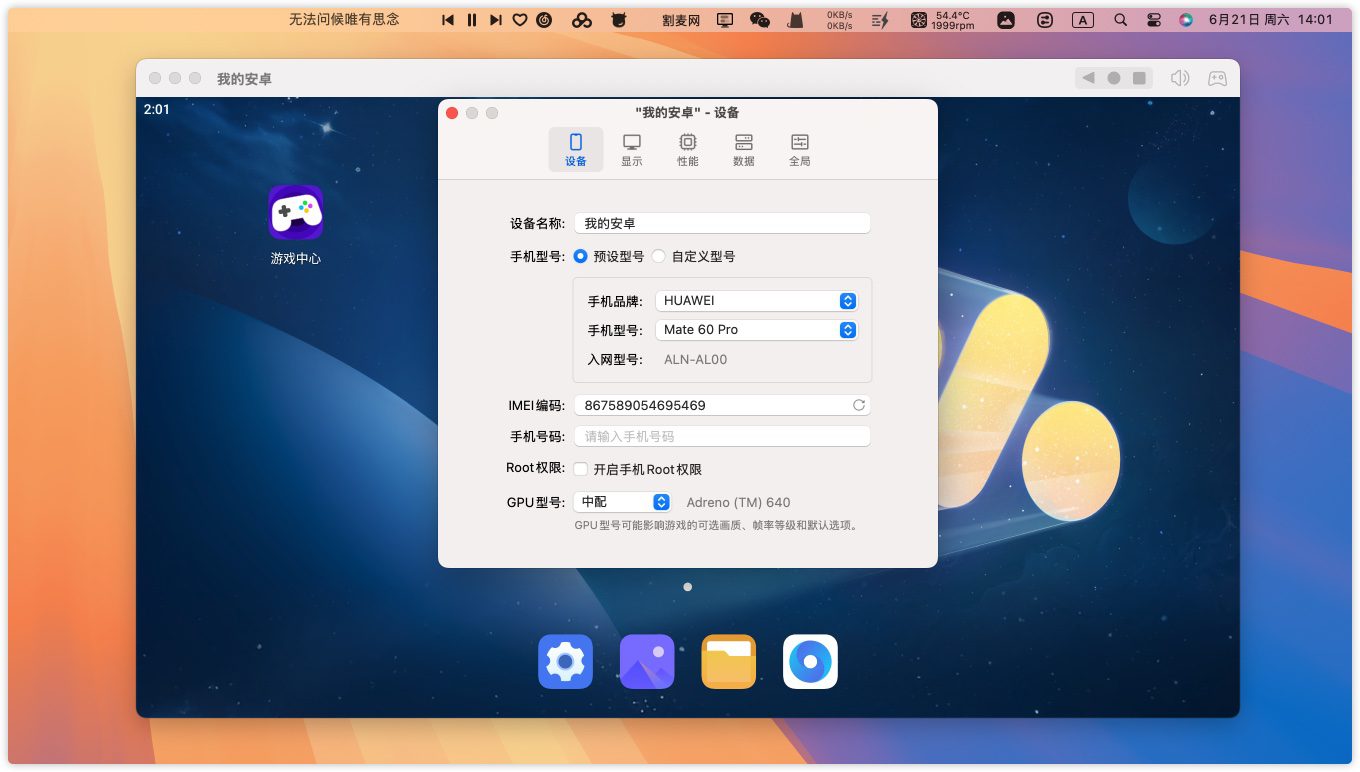Image resolution: width=1360 pixels, height=772 pixels.
Task: Open the 数据 settings tab
Action: coord(743,149)
